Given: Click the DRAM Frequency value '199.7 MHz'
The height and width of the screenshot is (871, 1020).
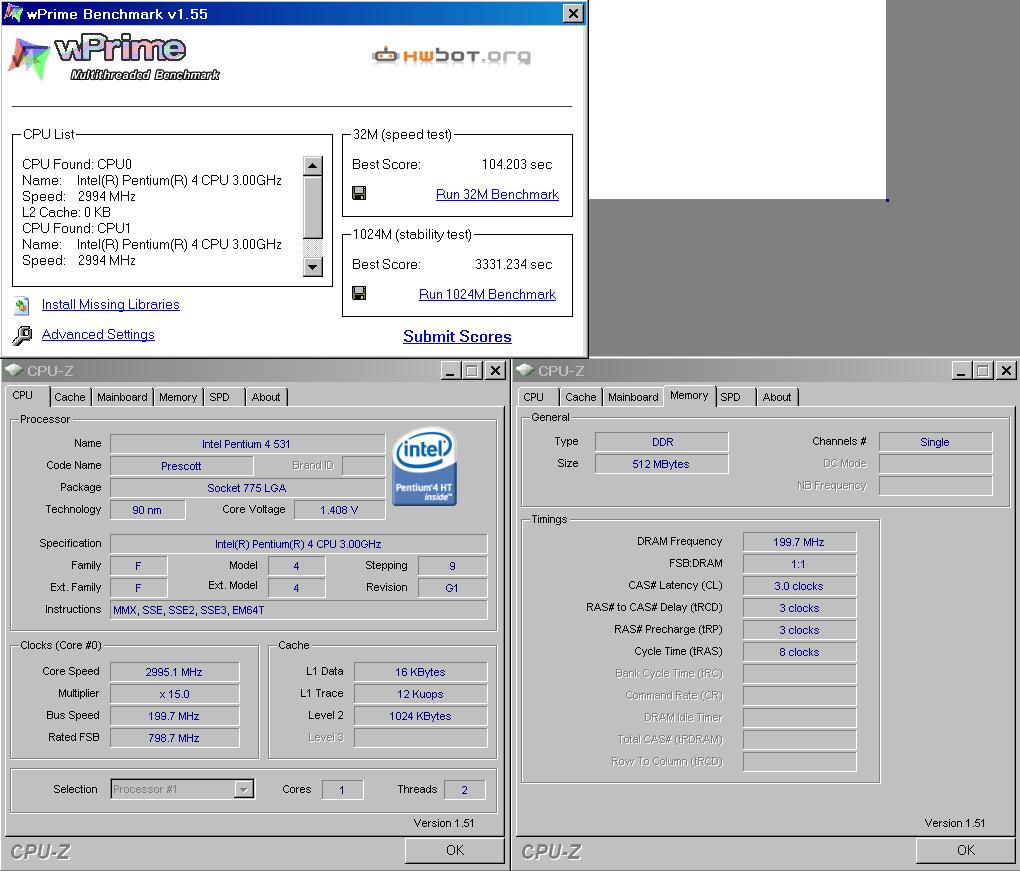Looking at the screenshot, I should [x=799, y=542].
